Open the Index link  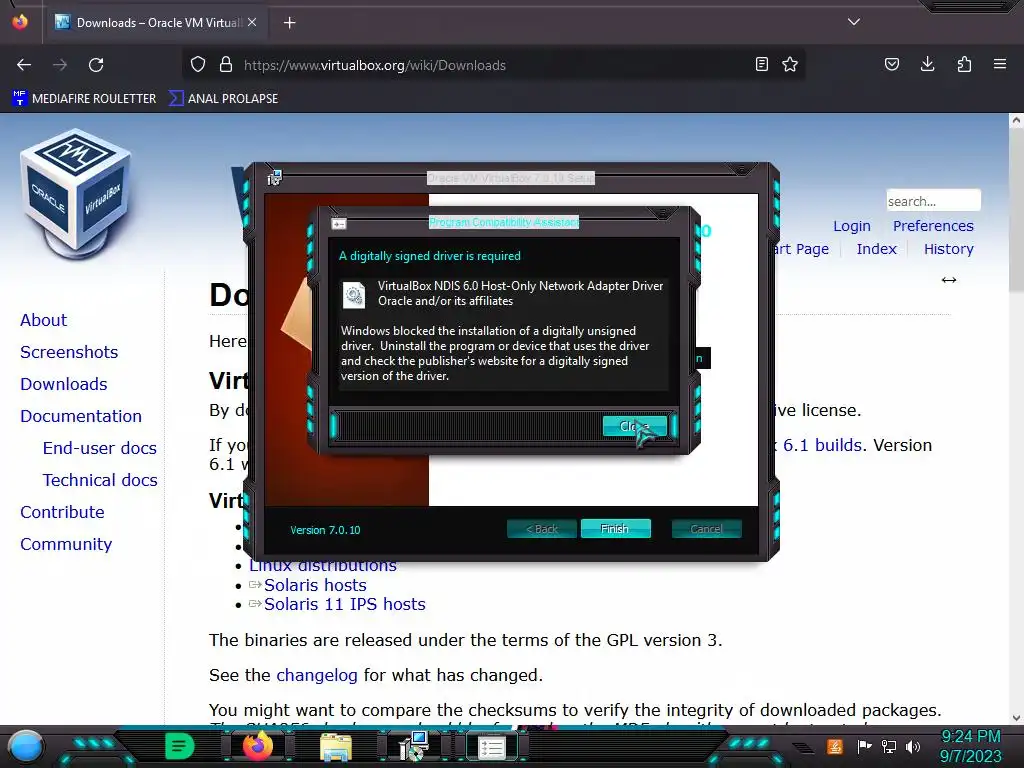point(876,249)
